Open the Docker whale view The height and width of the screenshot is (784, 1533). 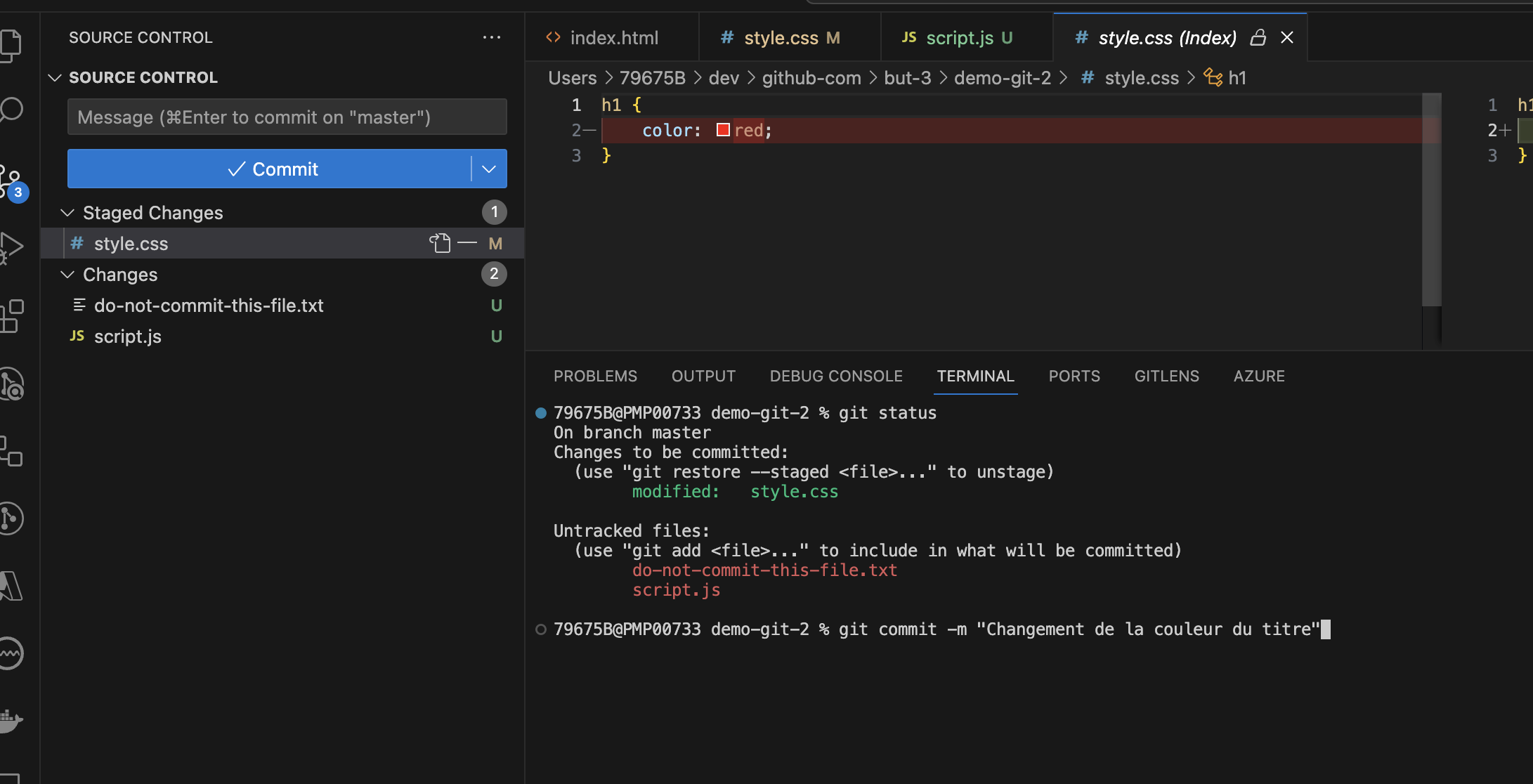pos(10,721)
